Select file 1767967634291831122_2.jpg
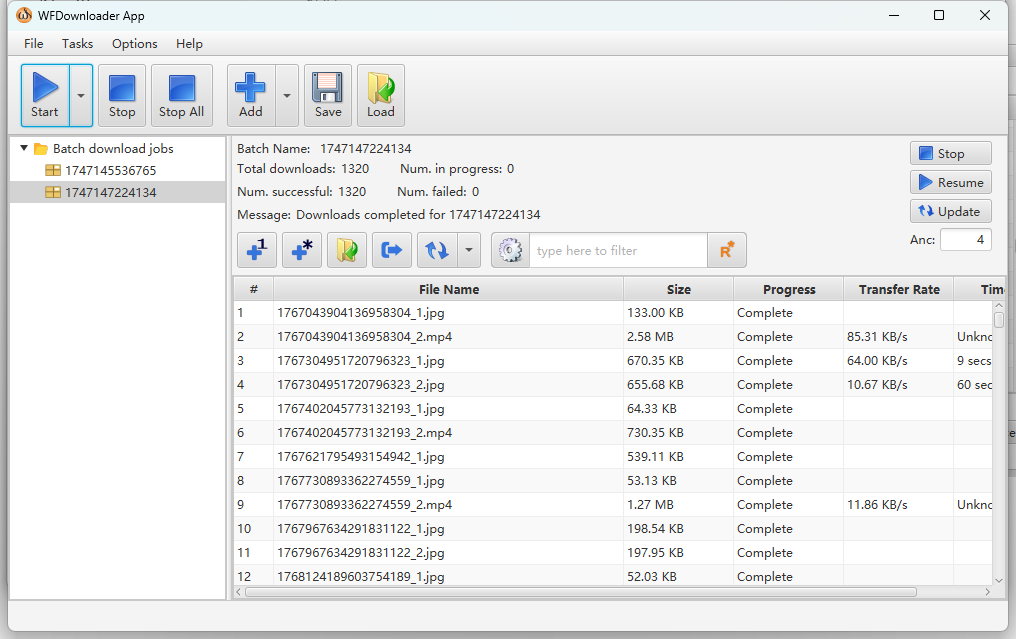 [361, 552]
